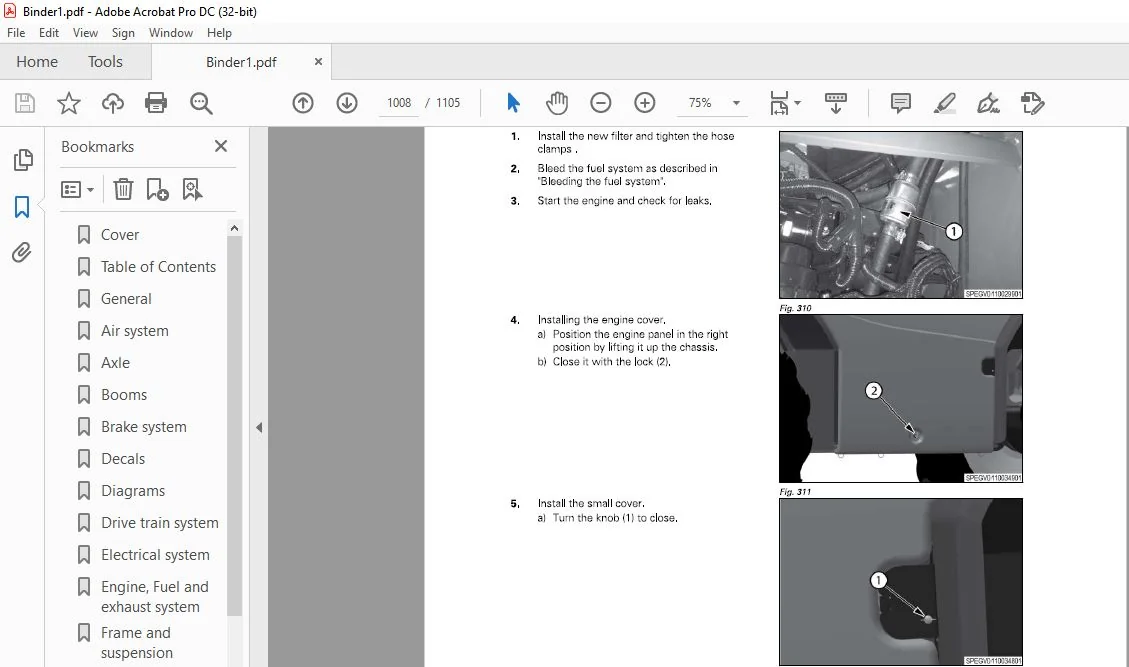Open the Brake system bookmark
Image resolution: width=1129 pixels, height=667 pixels.
click(x=143, y=426)
